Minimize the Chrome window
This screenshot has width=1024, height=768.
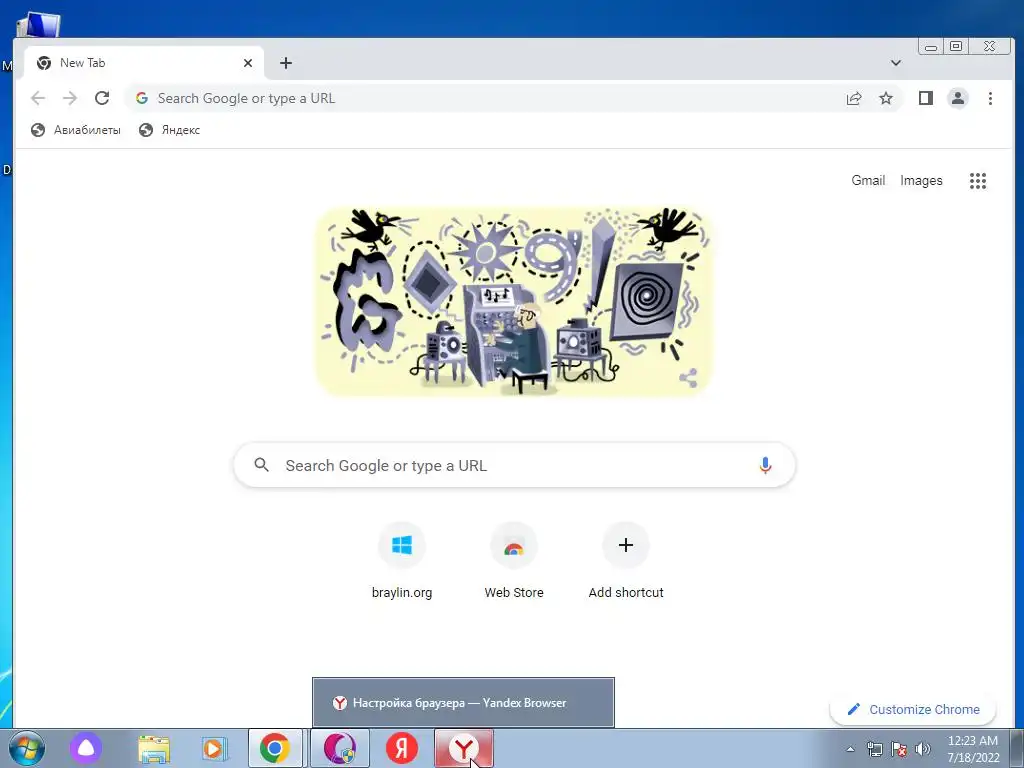(931, 46)
